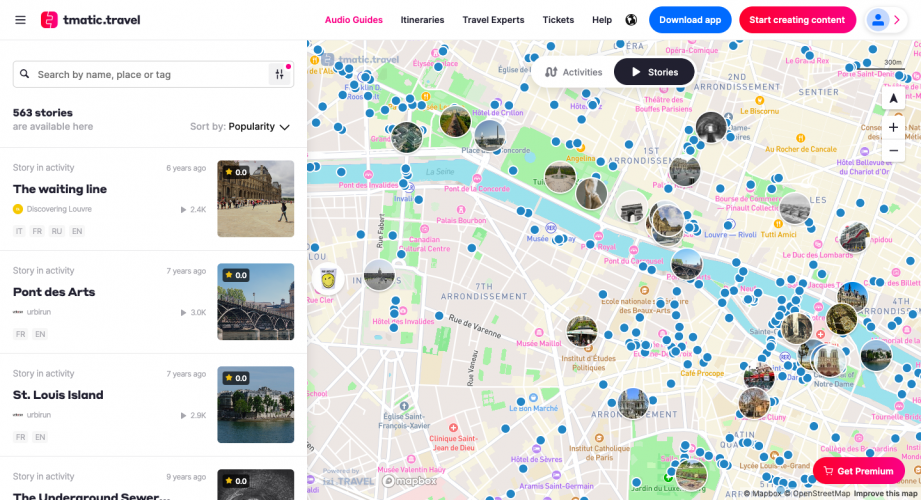Open Help page
The height and width of the screenshot is (500, 921).
coord(602,20)
